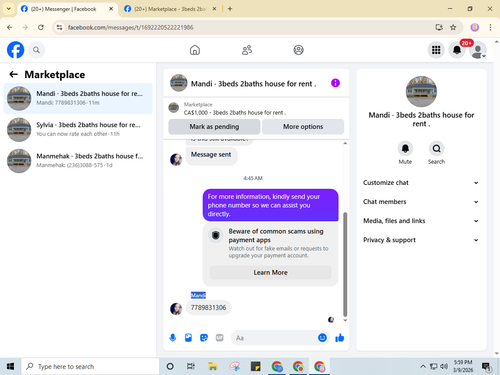Open the account profile avatar menu

[478, 50]
